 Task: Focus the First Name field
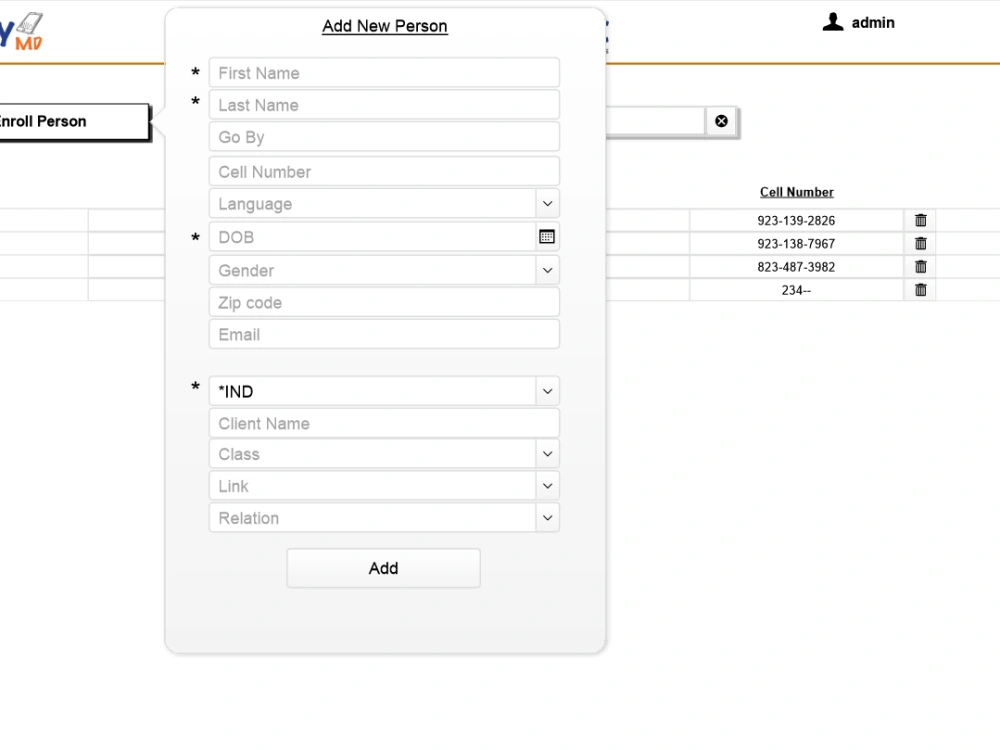384,73
